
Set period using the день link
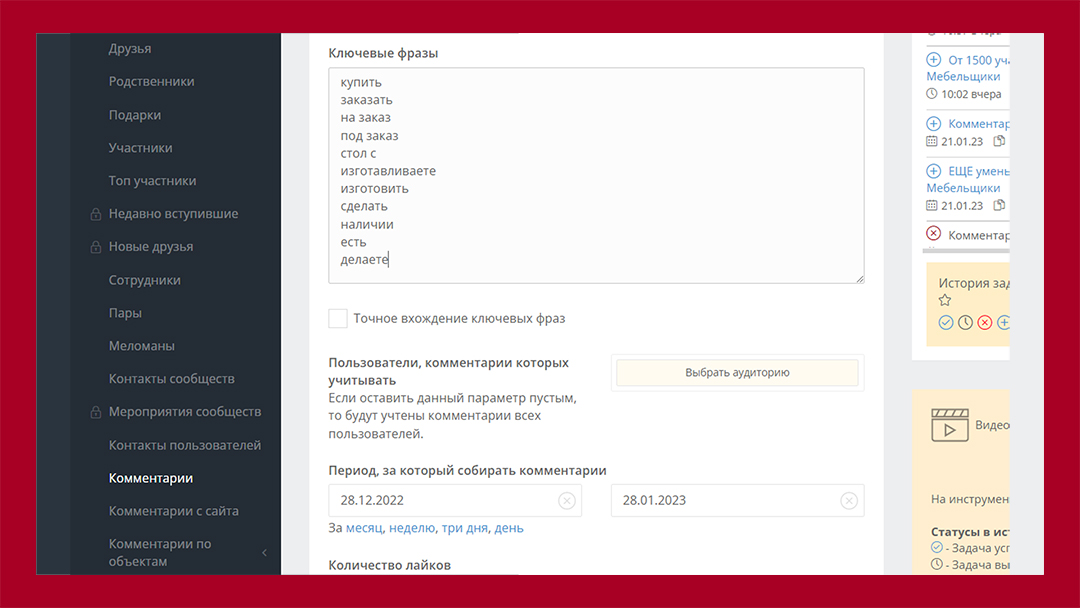pos(509,528)
